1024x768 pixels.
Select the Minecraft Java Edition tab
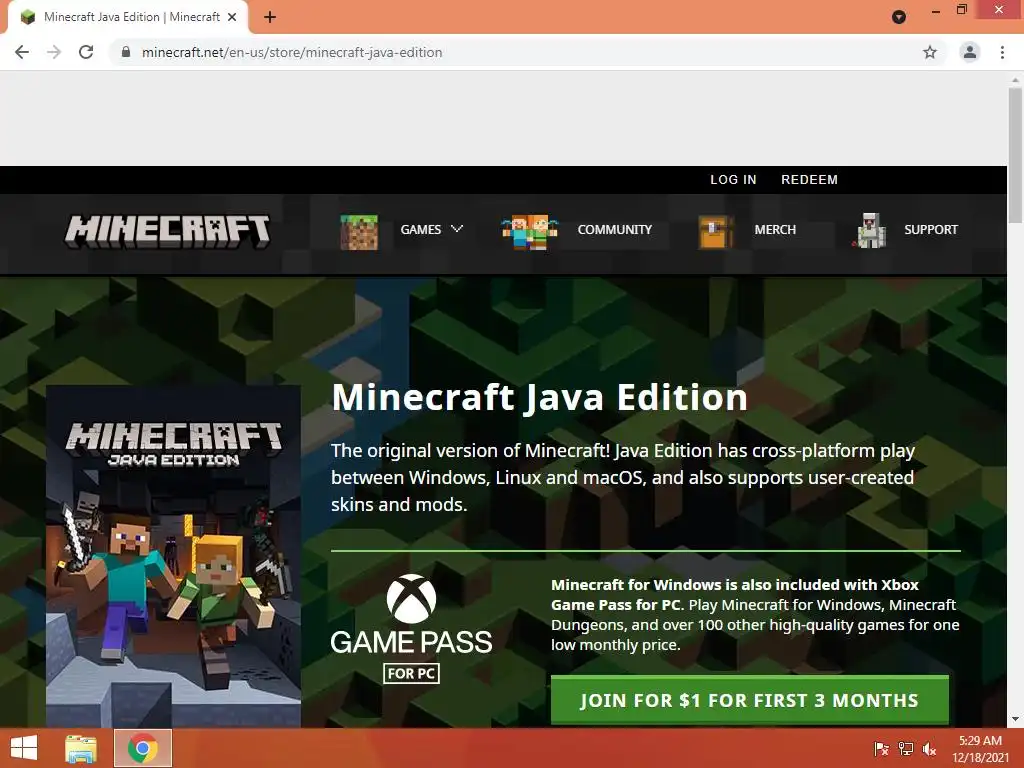click(128, 18)
